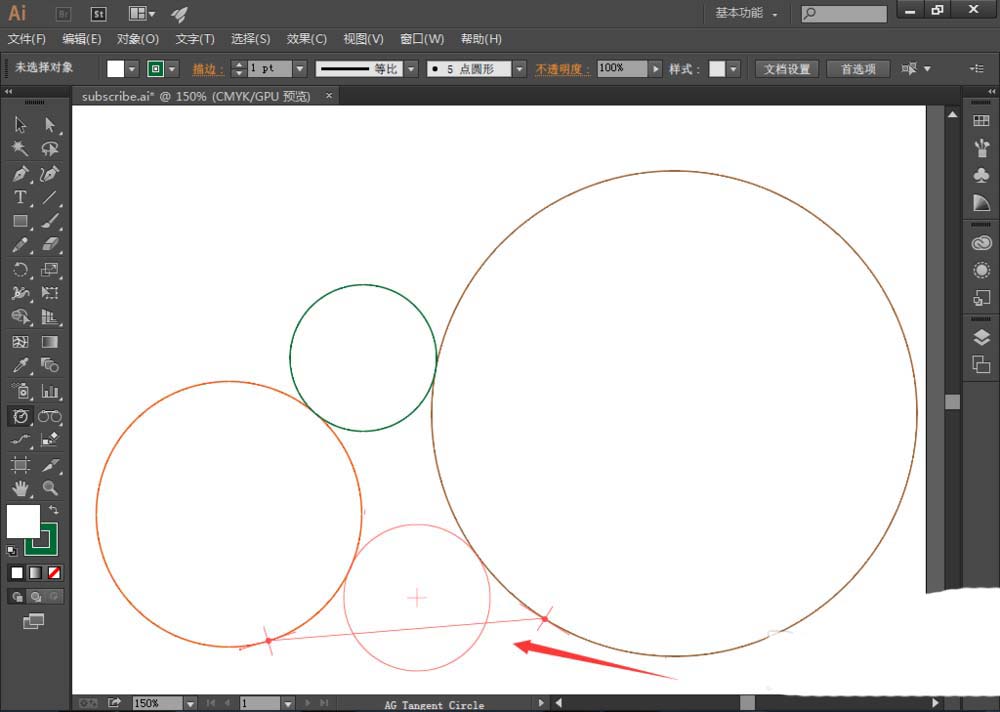
Task: Select the Zoom magnifier tool
Action: click(50, 489)
